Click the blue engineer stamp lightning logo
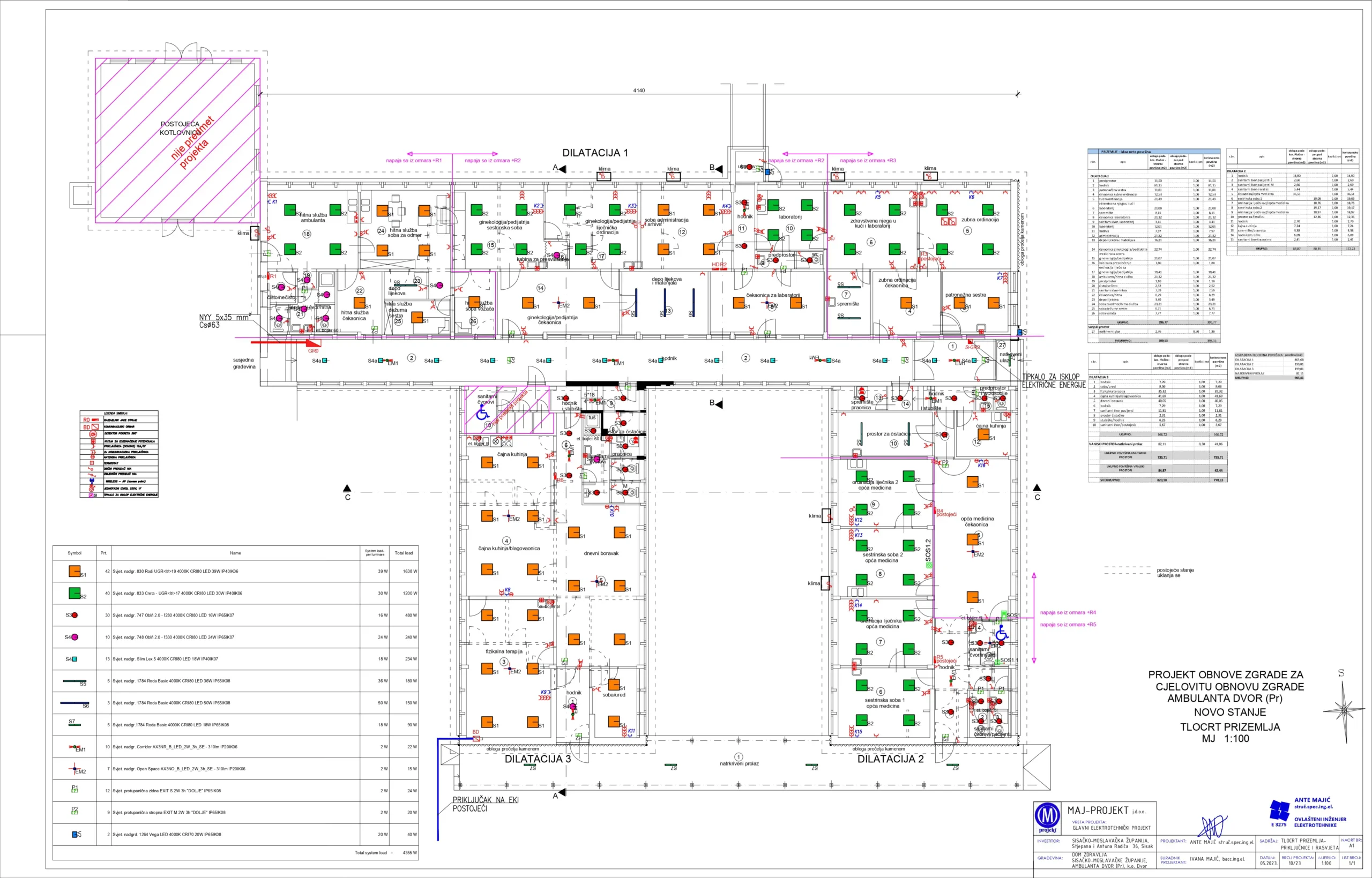This screenshot has width=1372, height=878. click(x=1280, y=809)
